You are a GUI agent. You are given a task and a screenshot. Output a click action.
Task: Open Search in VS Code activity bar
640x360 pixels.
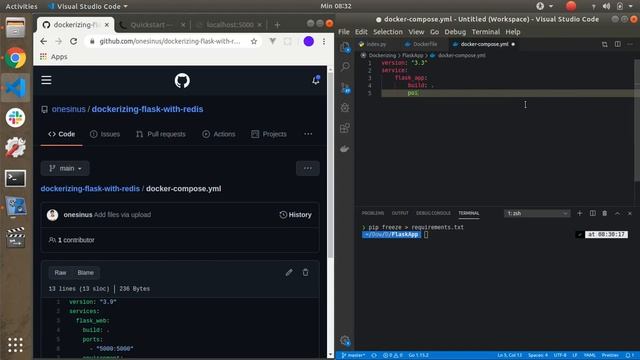345,66
